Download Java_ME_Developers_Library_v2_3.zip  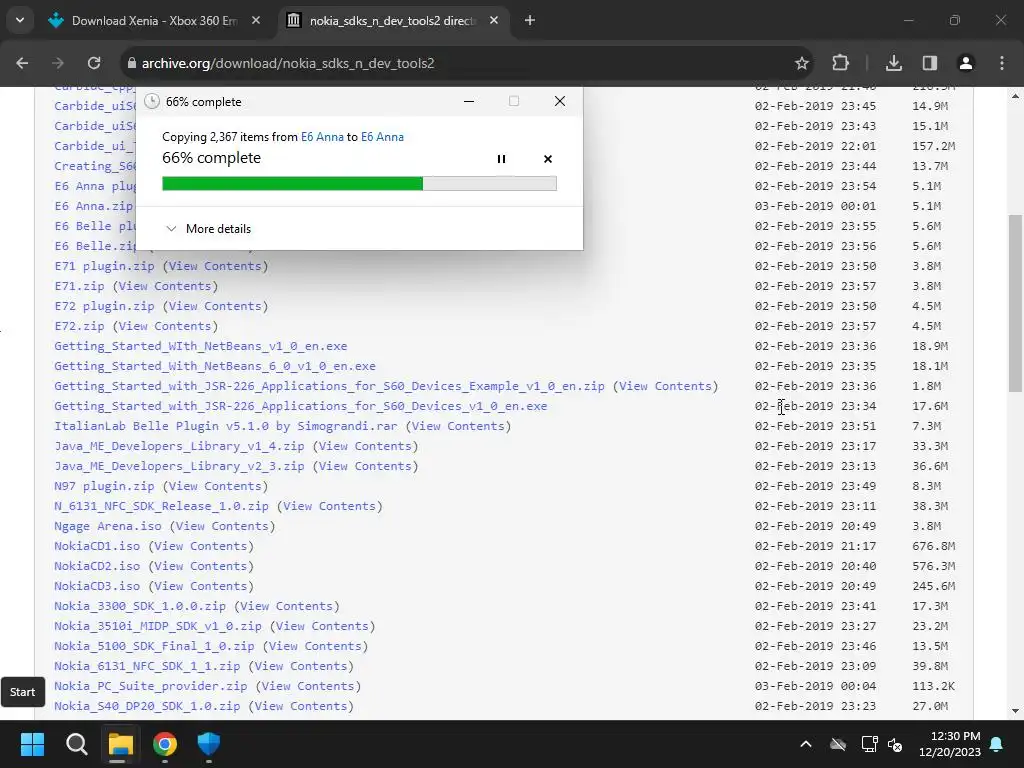coord(179,466)
